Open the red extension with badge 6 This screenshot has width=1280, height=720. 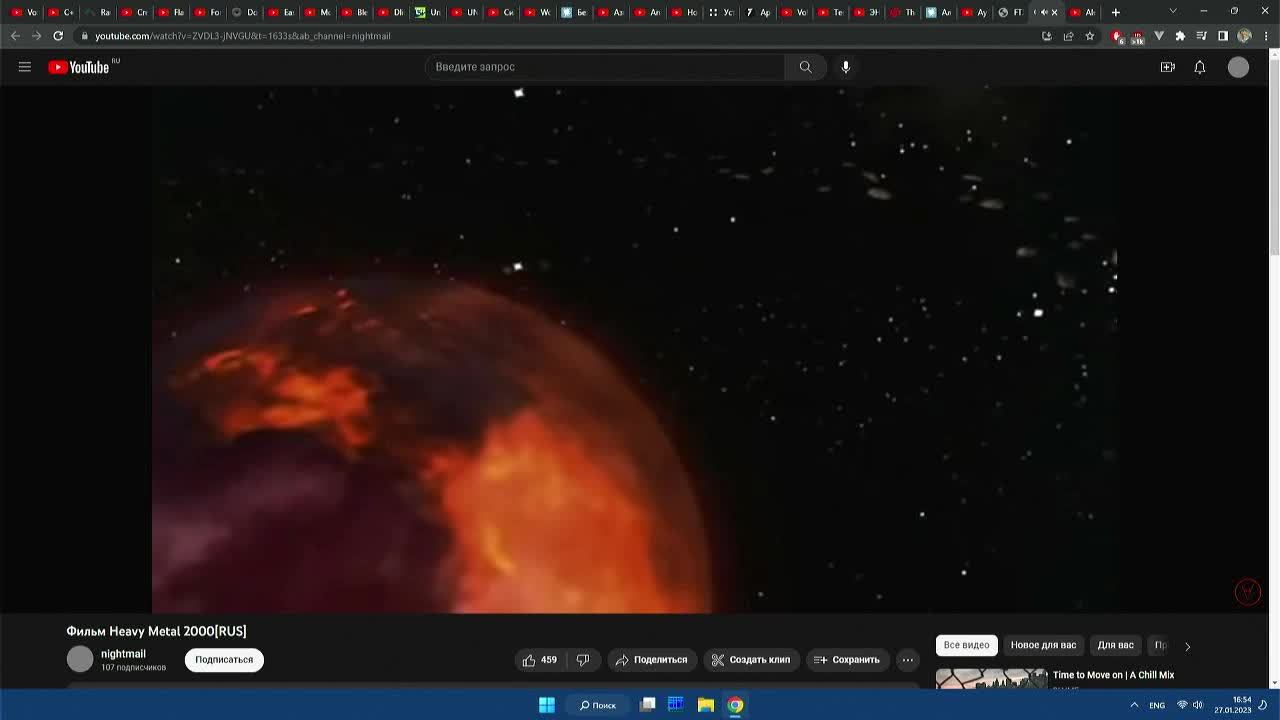[1117, 36]
